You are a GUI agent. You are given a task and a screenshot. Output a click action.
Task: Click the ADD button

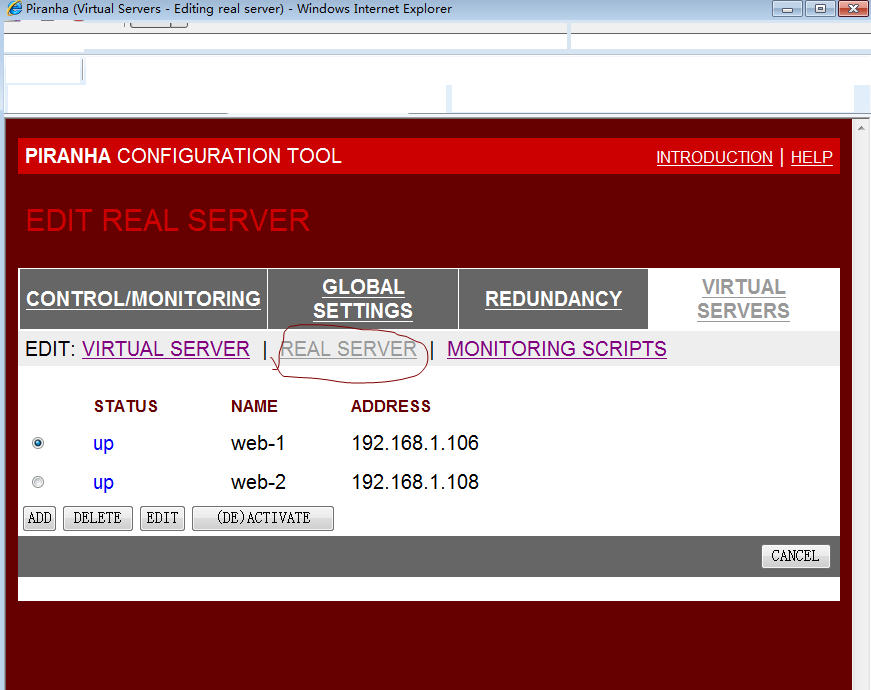pos(39,518)
